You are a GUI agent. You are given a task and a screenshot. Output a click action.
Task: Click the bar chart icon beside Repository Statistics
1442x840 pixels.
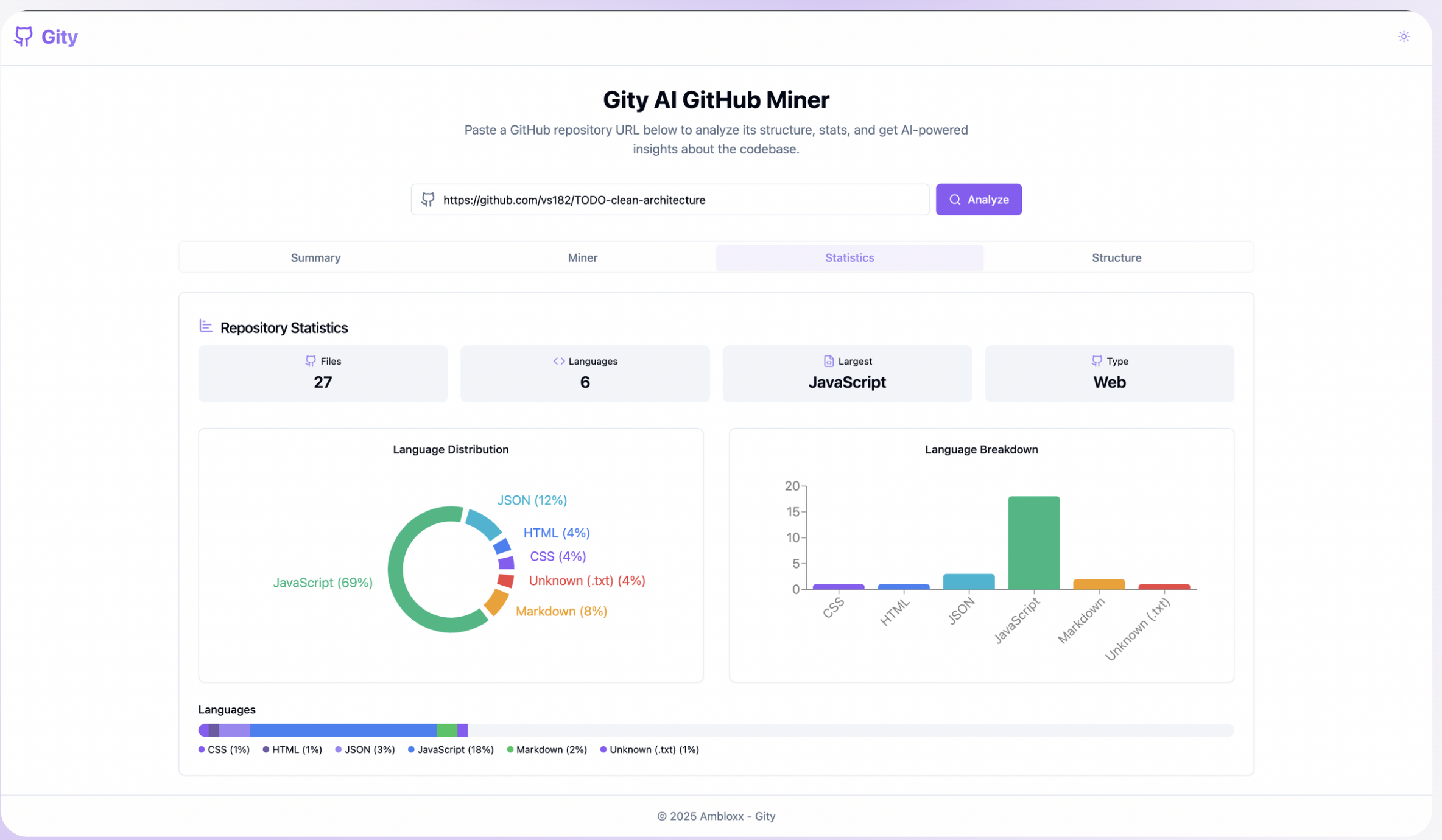206,326
